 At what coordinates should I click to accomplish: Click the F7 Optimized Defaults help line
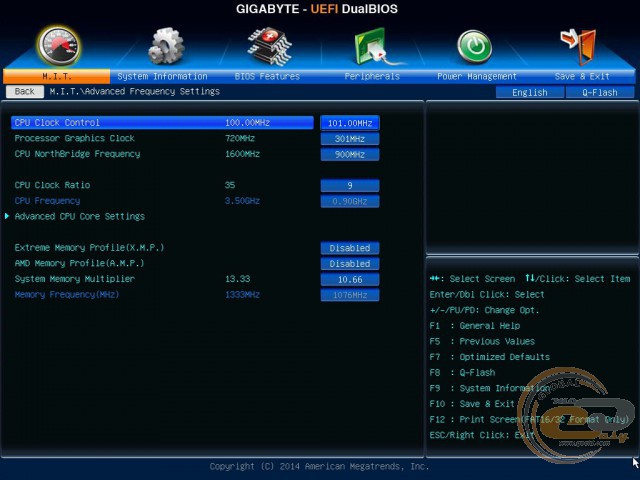pos(490,357)
